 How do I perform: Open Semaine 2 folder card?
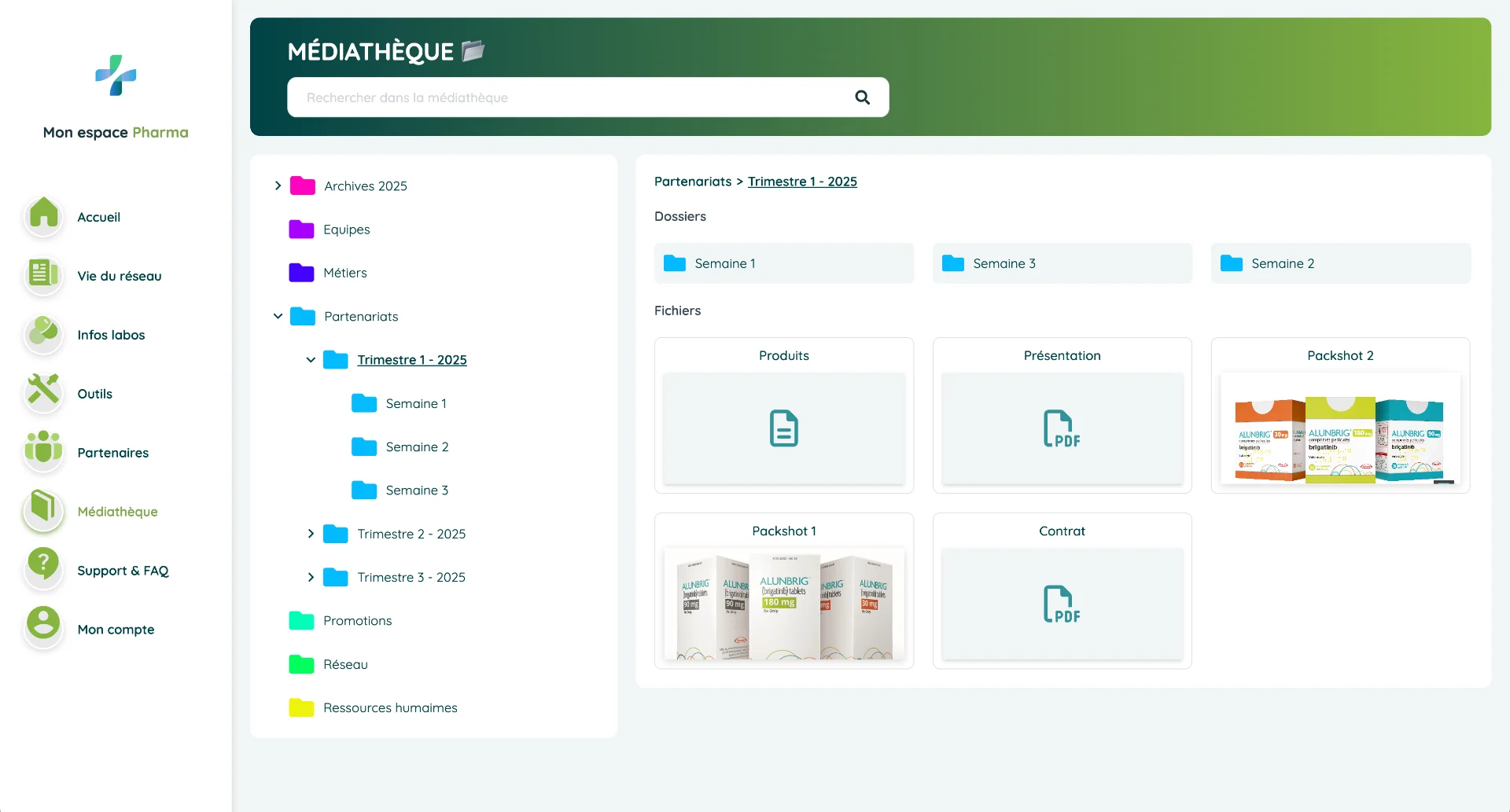(x=1341, y=263)
